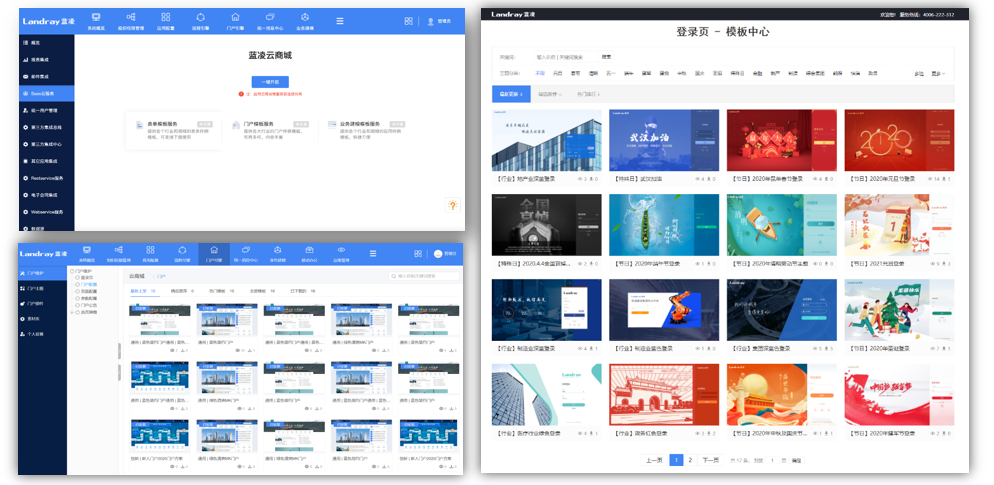Viewport: 994px width, 485px height.
Task: Open the monitor icon in bottom-left window navbar
Action: click(87, 250)
